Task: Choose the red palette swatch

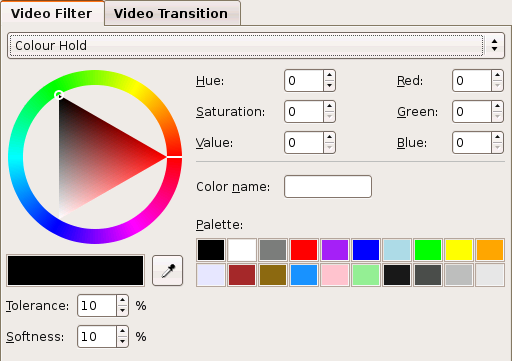Action: click(304, 250)
